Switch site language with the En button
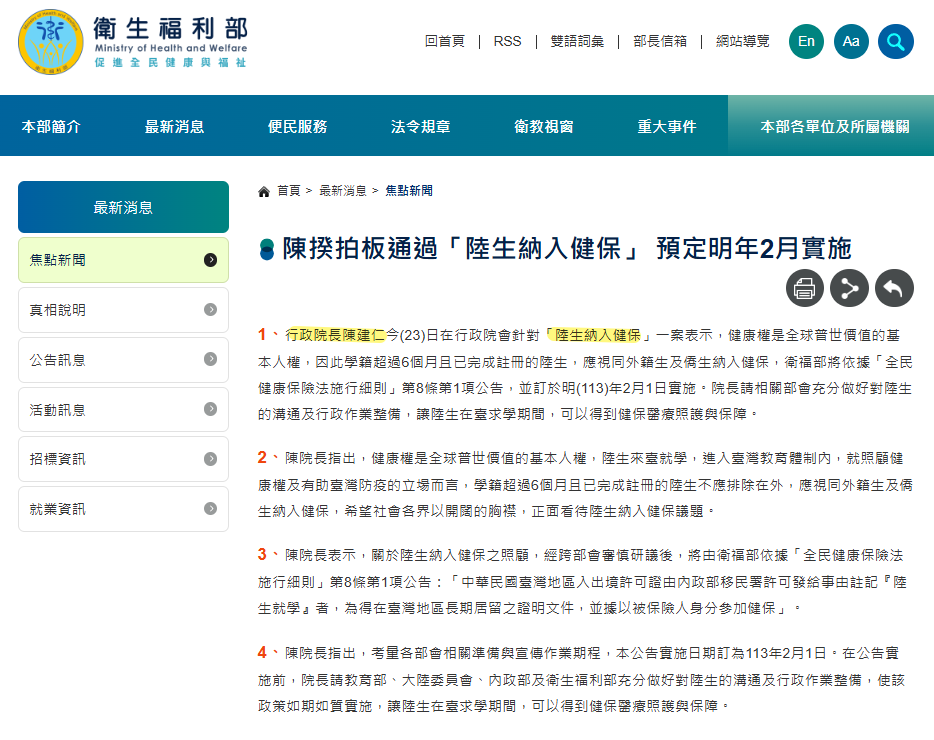The width and height of the screenshot is (934, 740). point(806,41)
